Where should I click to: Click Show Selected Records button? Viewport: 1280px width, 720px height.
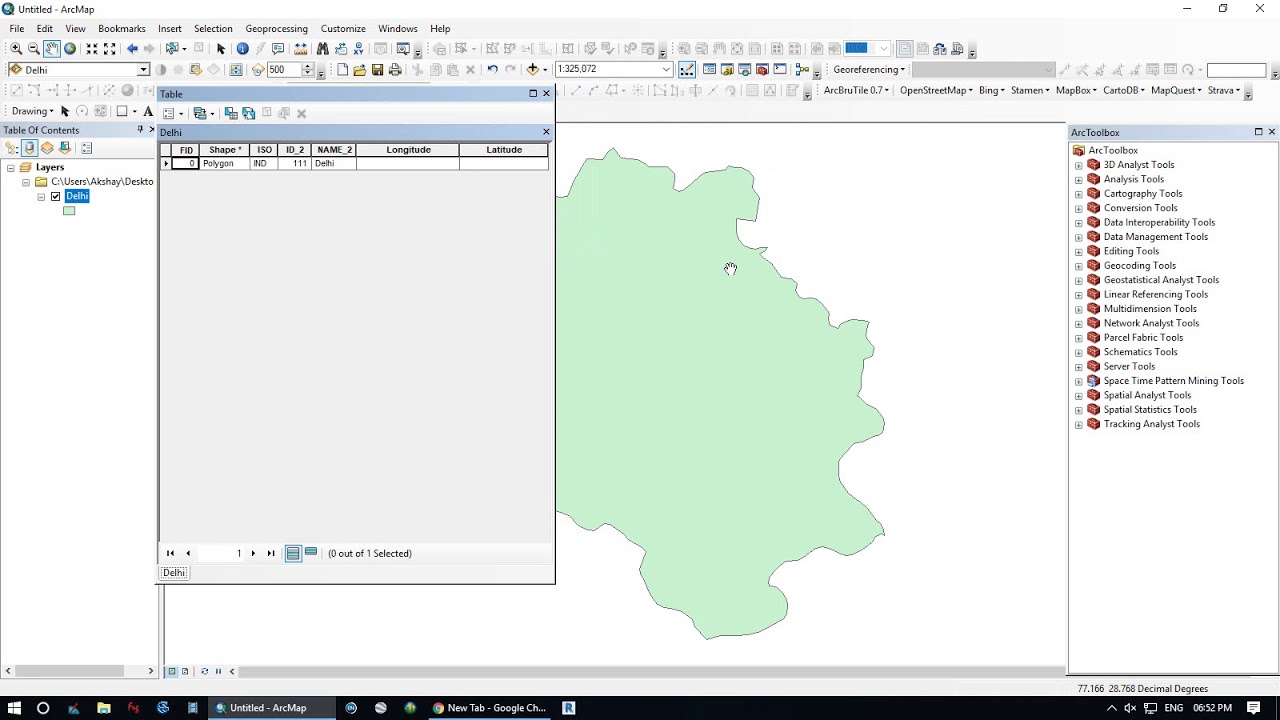(311, 553)
